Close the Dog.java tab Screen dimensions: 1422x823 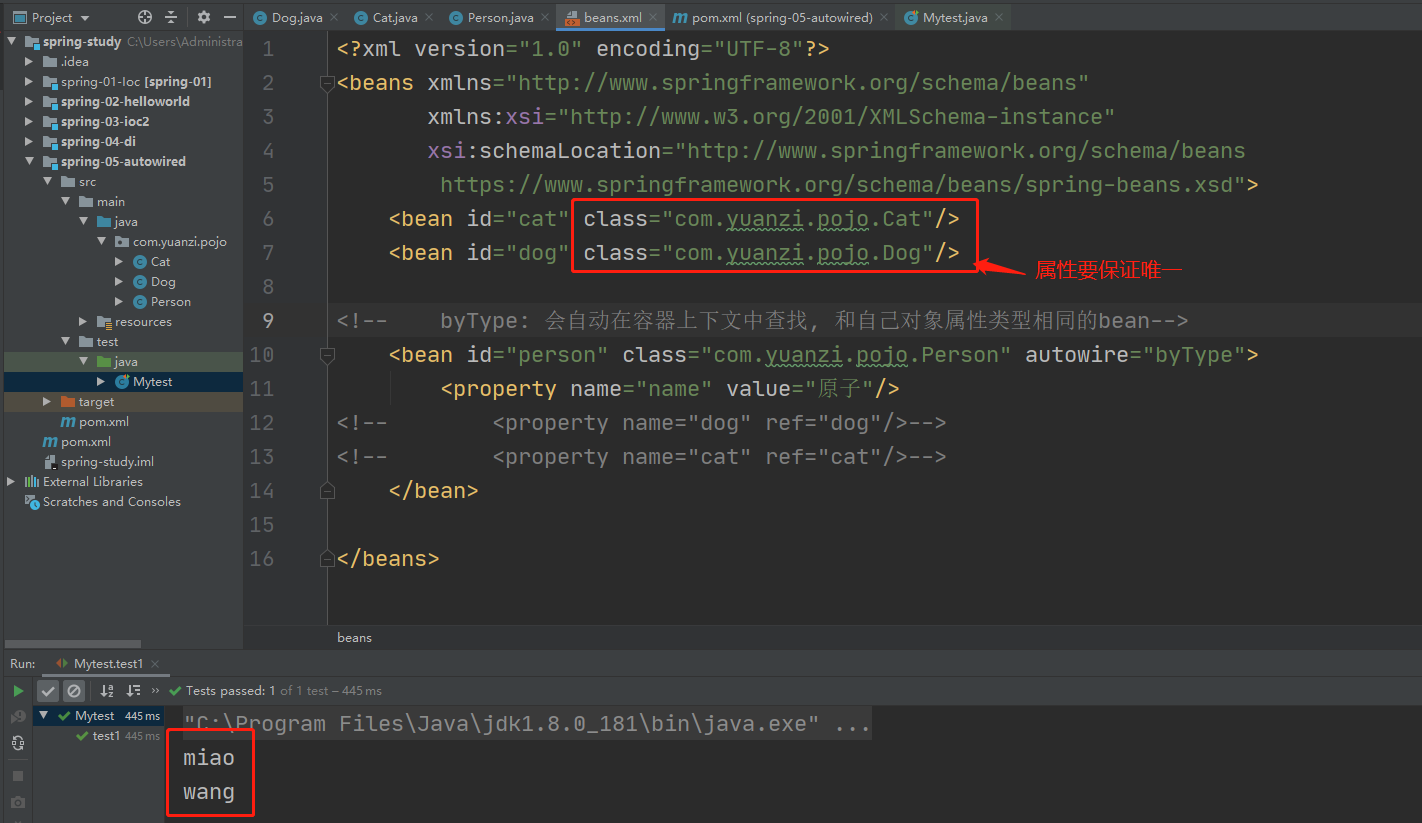(x=335, y=18)
